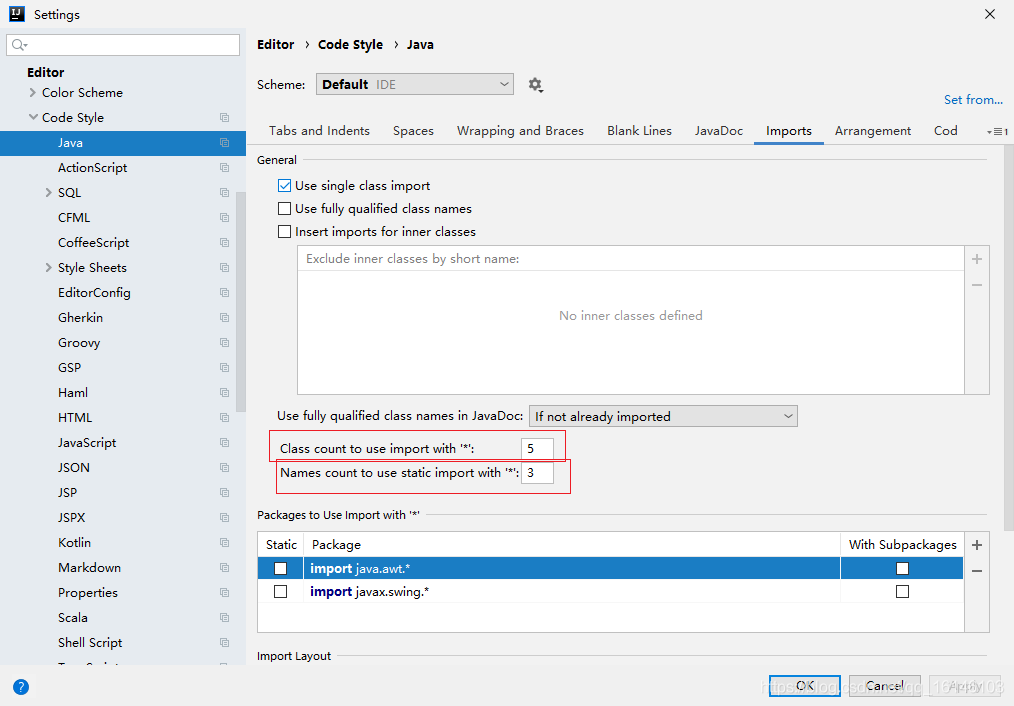1014x706 pixels.
Task: Click copy-settings icon beside HTML
Action: pyautogui.click(x=224, y=418)
